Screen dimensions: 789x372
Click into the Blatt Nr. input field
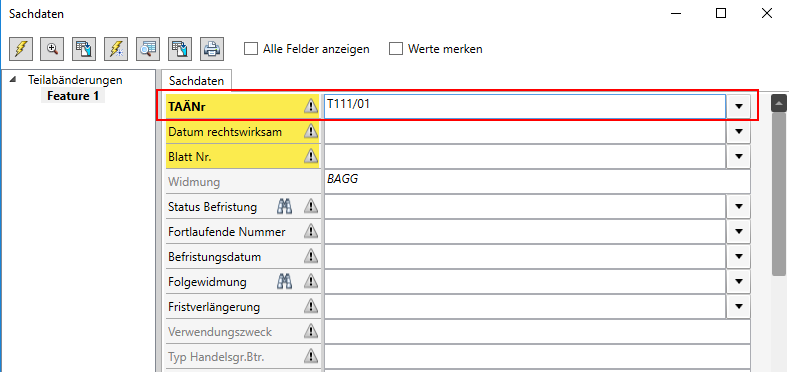(x=525, y=157)
